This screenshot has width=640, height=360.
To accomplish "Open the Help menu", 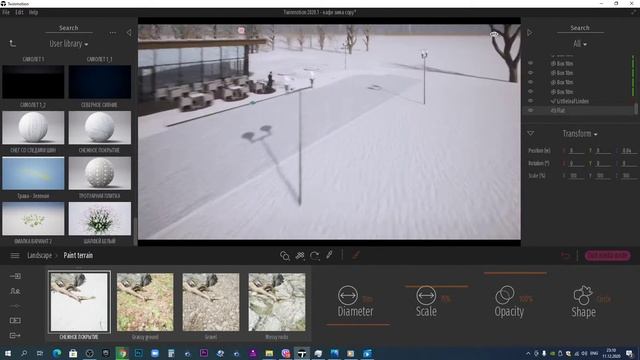I will tap(33, 12).
